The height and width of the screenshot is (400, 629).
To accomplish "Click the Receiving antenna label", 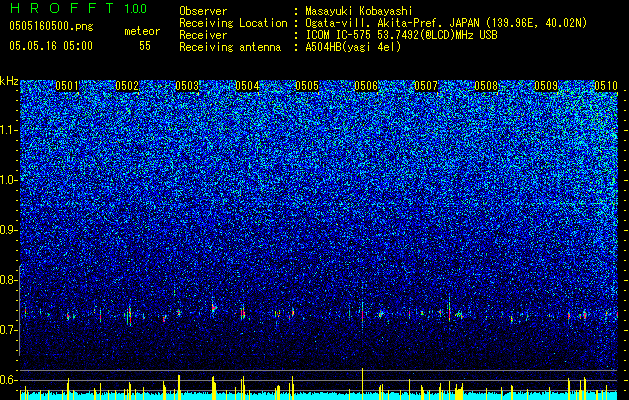I will [x=230, y=47].
